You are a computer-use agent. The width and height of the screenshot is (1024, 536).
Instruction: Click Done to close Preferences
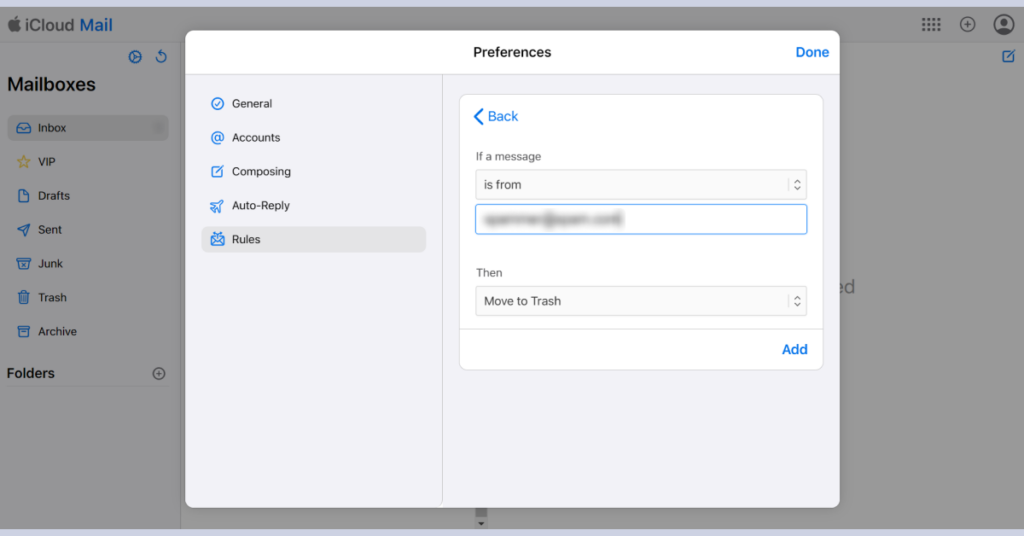pos(811,52)
